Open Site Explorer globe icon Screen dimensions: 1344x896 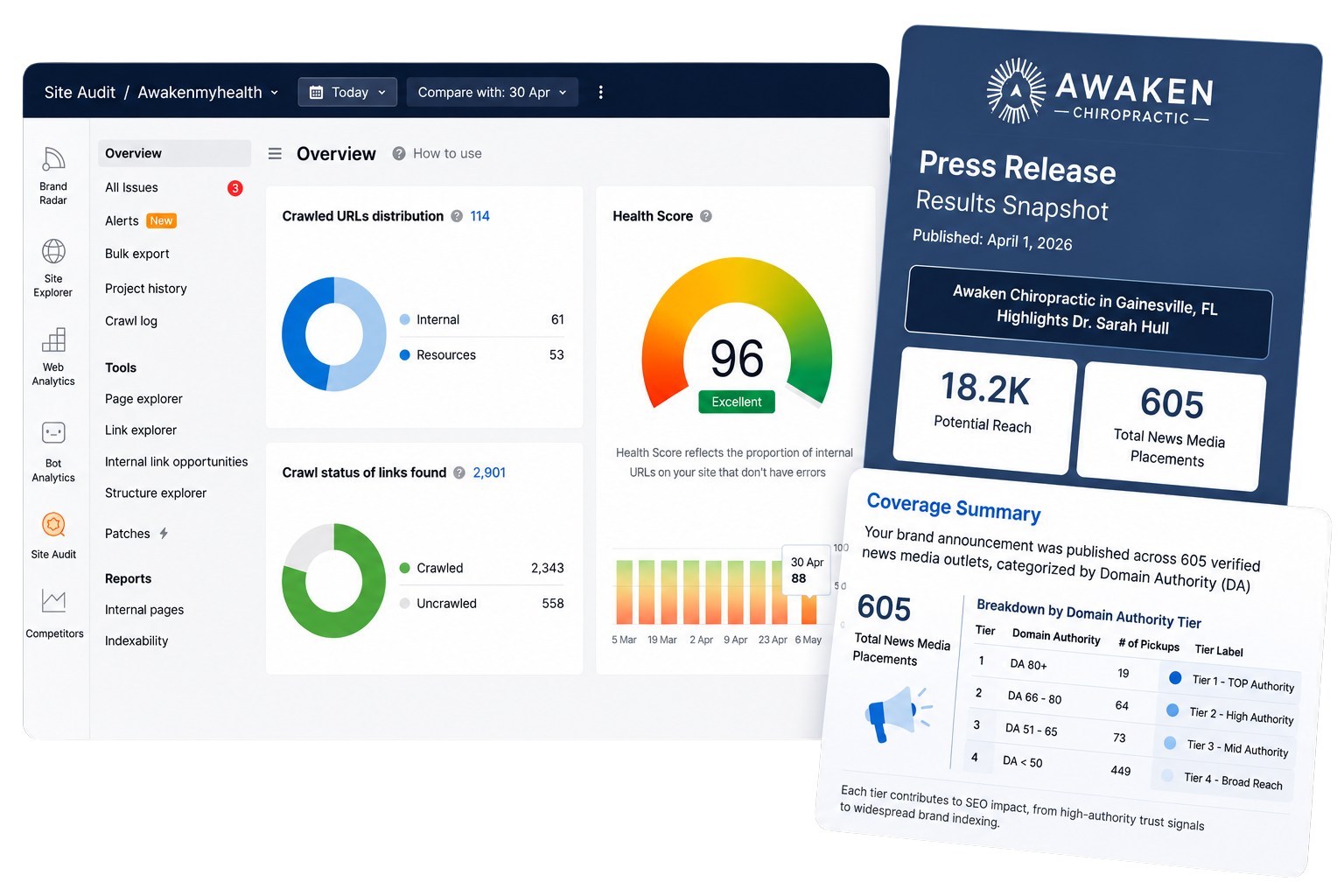[53, 251]
